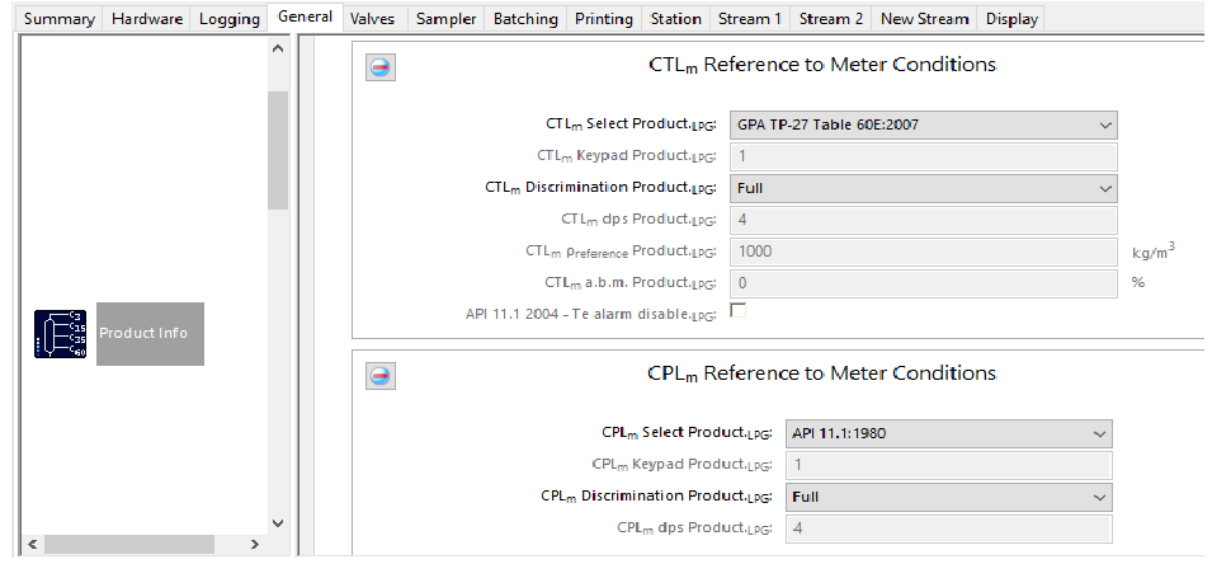Collapse the CTLm Reference to Meter Conditions section

(x=380, y=67)
